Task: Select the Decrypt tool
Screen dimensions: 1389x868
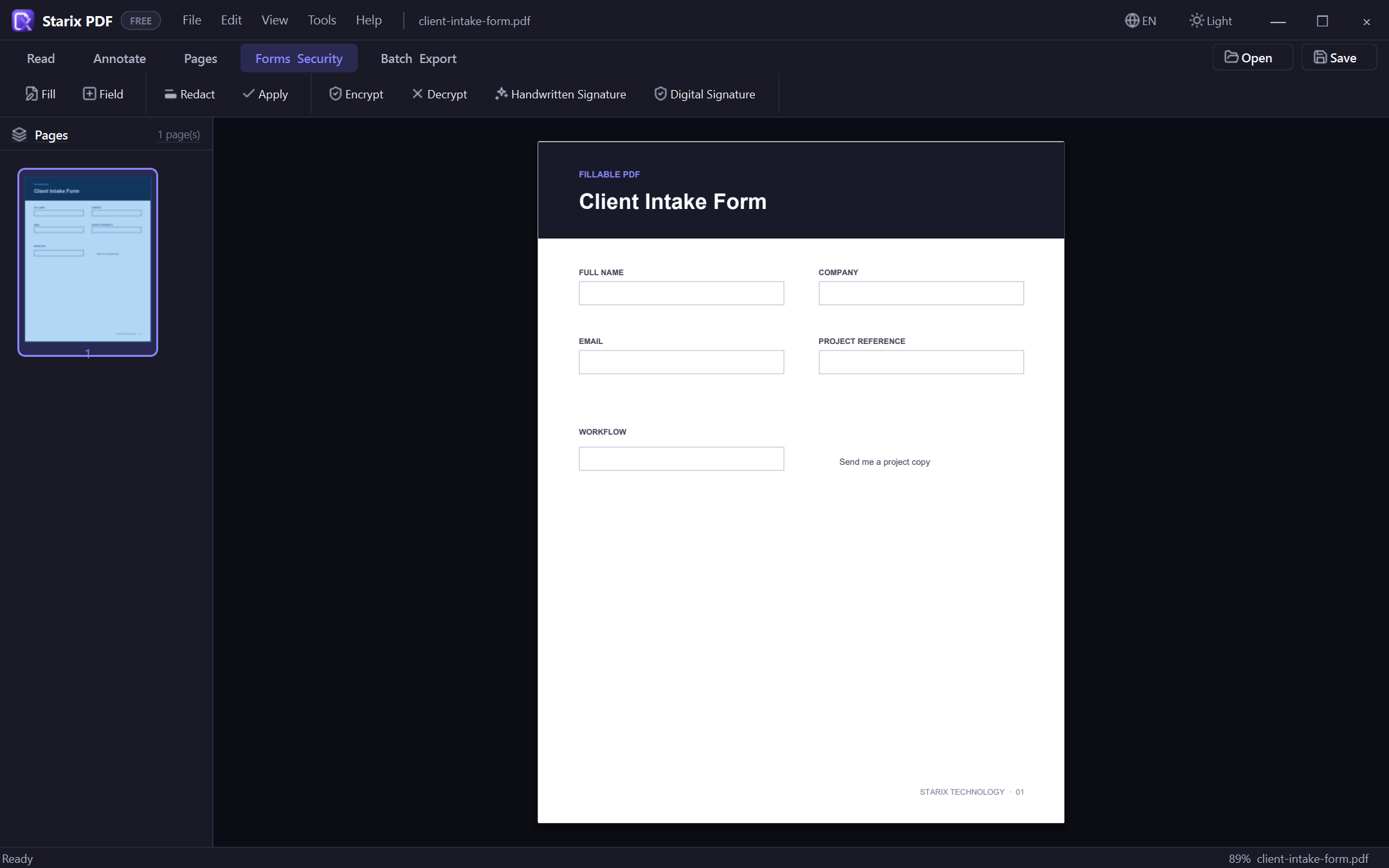Action: (x=439, y=94)
